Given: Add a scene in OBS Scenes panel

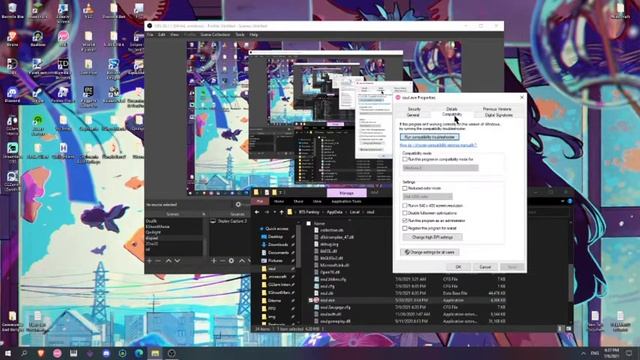Looking at the screenshot, I should tap(149, 261).
